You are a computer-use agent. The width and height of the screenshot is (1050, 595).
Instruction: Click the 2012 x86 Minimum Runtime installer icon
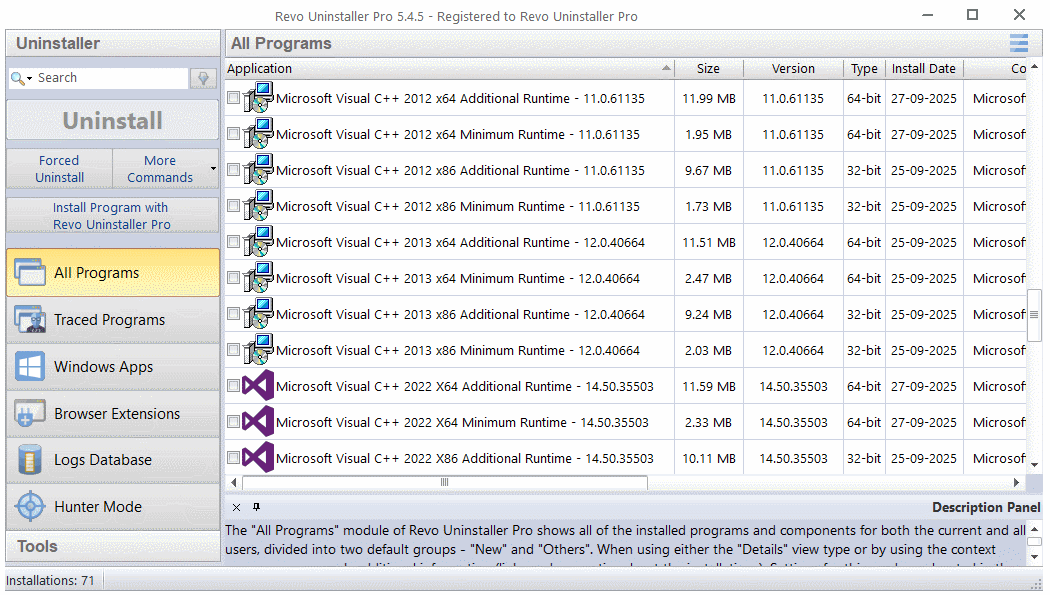click(258, 206)
